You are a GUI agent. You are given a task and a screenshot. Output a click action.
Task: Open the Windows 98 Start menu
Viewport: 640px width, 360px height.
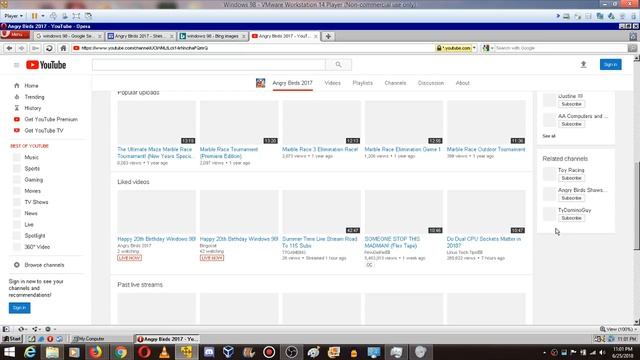(12, 339)
